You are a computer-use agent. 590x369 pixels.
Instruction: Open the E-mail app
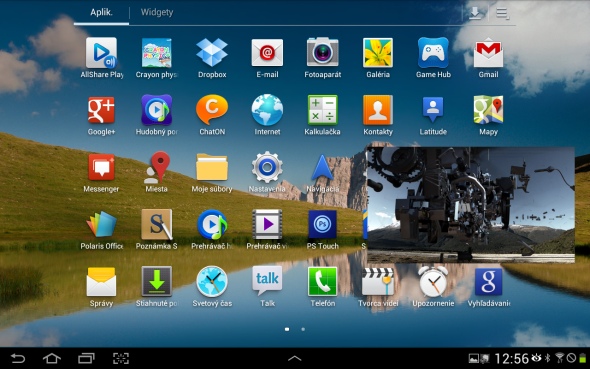[x=267, y=53]
